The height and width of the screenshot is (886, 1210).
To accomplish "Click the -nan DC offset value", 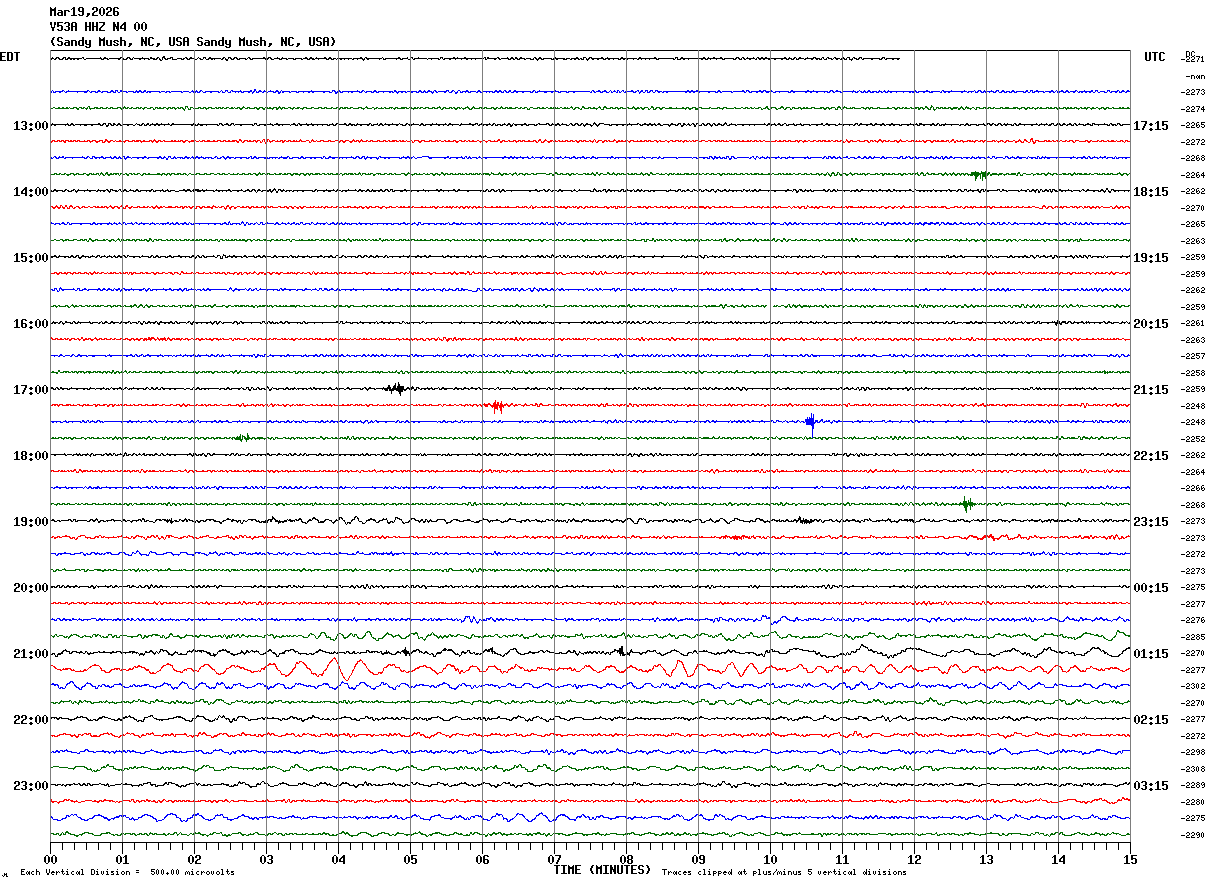I will [x=1195, y=76].
